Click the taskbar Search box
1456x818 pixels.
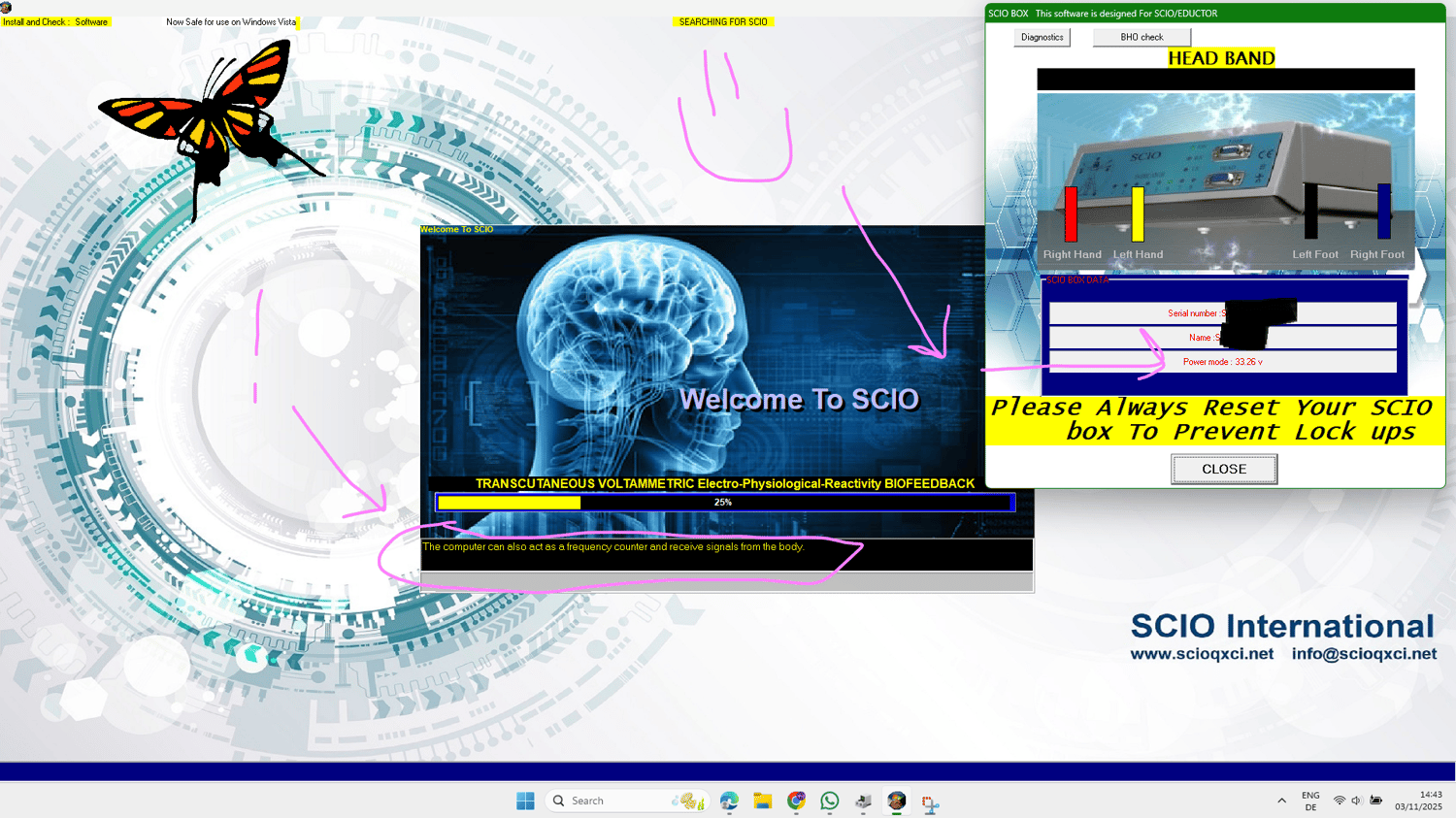[x=626, y=801]
